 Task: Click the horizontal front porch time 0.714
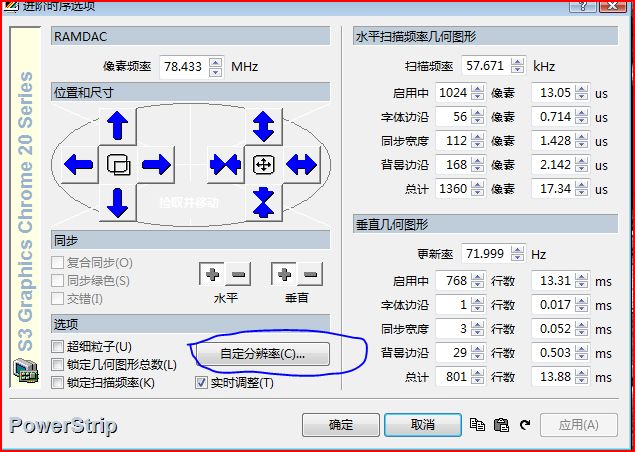point(555,117)
